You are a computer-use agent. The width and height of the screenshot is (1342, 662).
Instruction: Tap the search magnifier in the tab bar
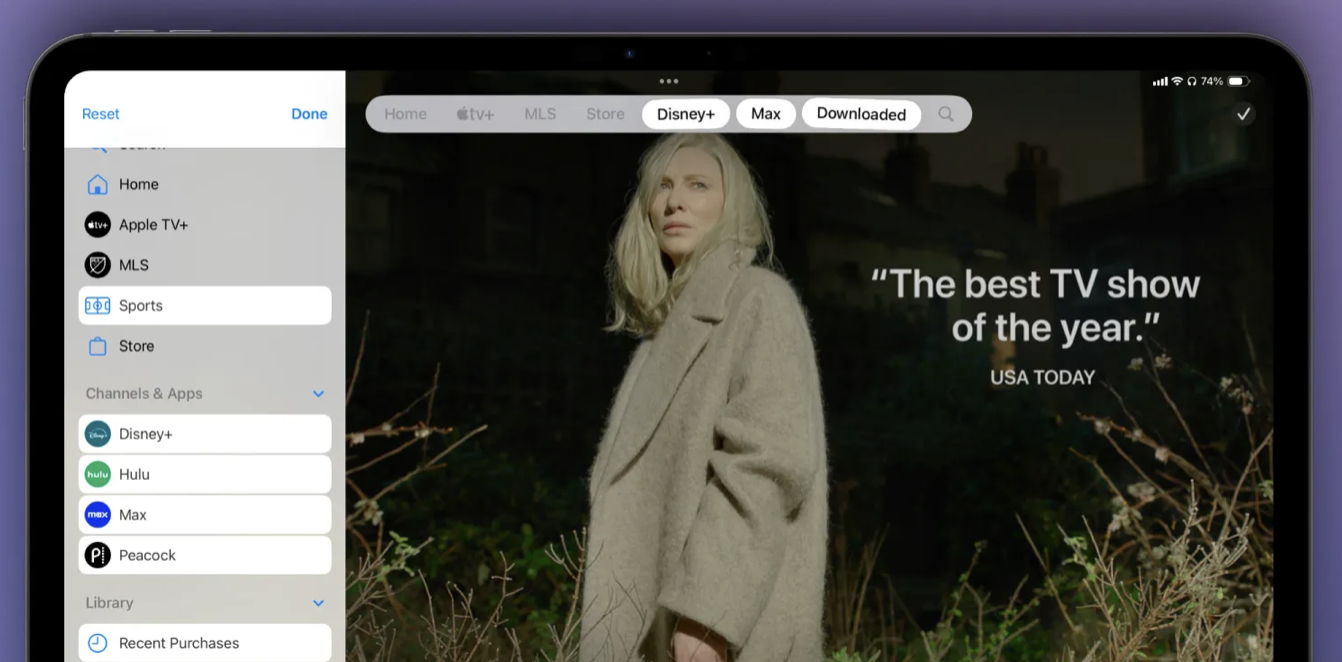click(946, 113)
